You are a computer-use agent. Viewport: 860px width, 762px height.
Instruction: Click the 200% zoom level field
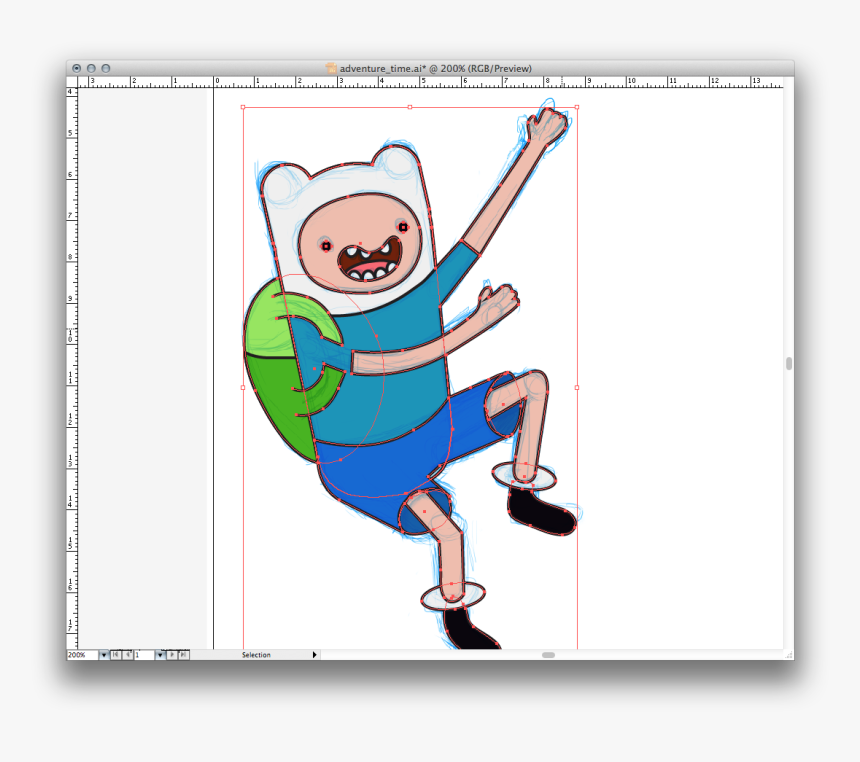[x=82, y=655]
